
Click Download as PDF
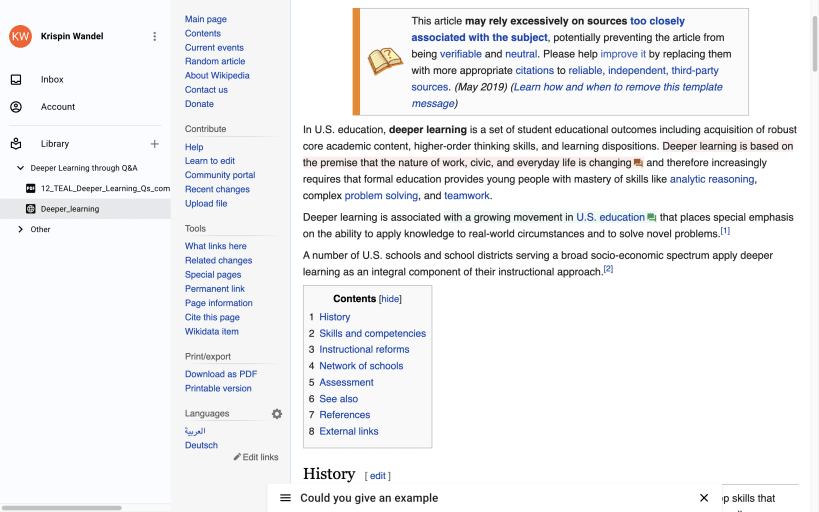point(221,374)
